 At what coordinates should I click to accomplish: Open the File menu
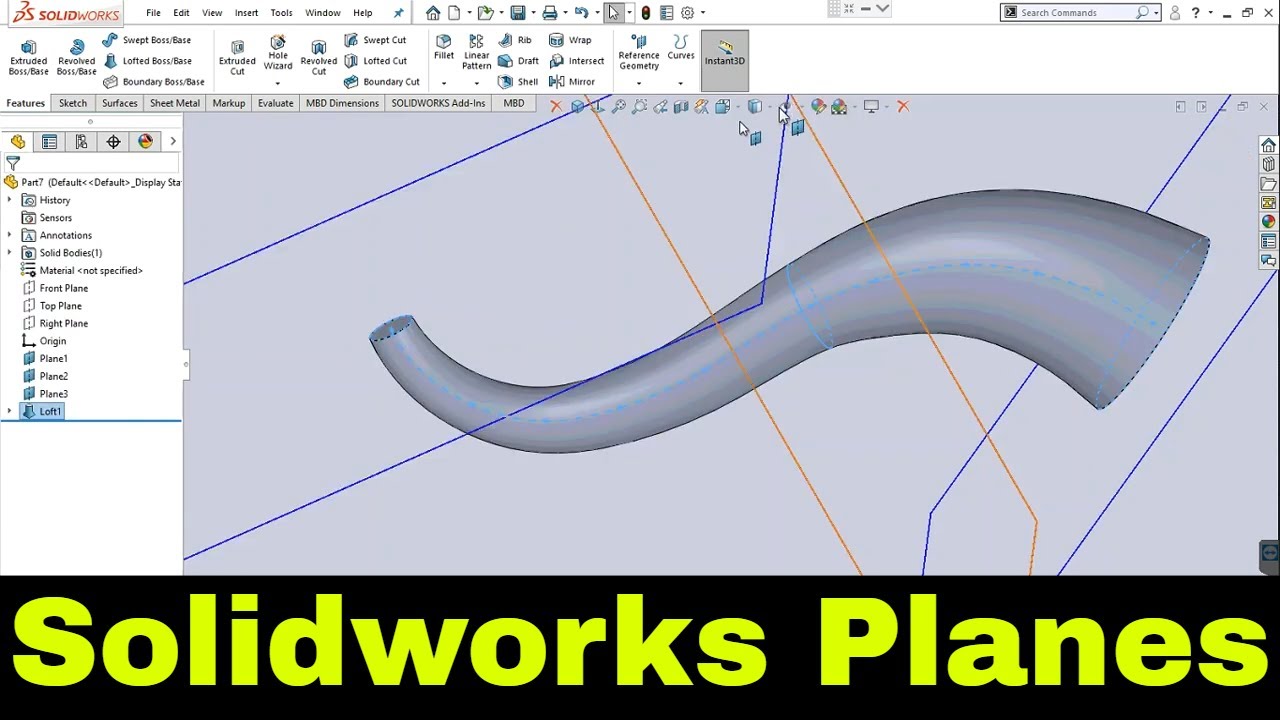(x=153, y=13)
